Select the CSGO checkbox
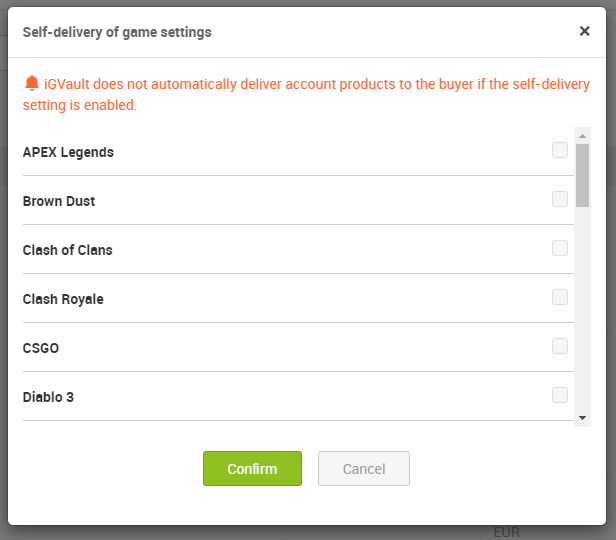Screen dimensions: 616x540 [560, 347]
